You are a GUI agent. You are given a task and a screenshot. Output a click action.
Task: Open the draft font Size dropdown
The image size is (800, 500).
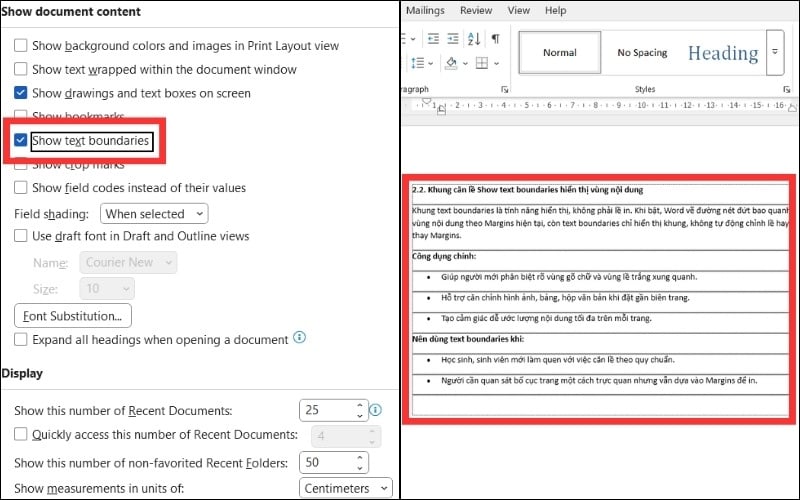pos(107,289)
